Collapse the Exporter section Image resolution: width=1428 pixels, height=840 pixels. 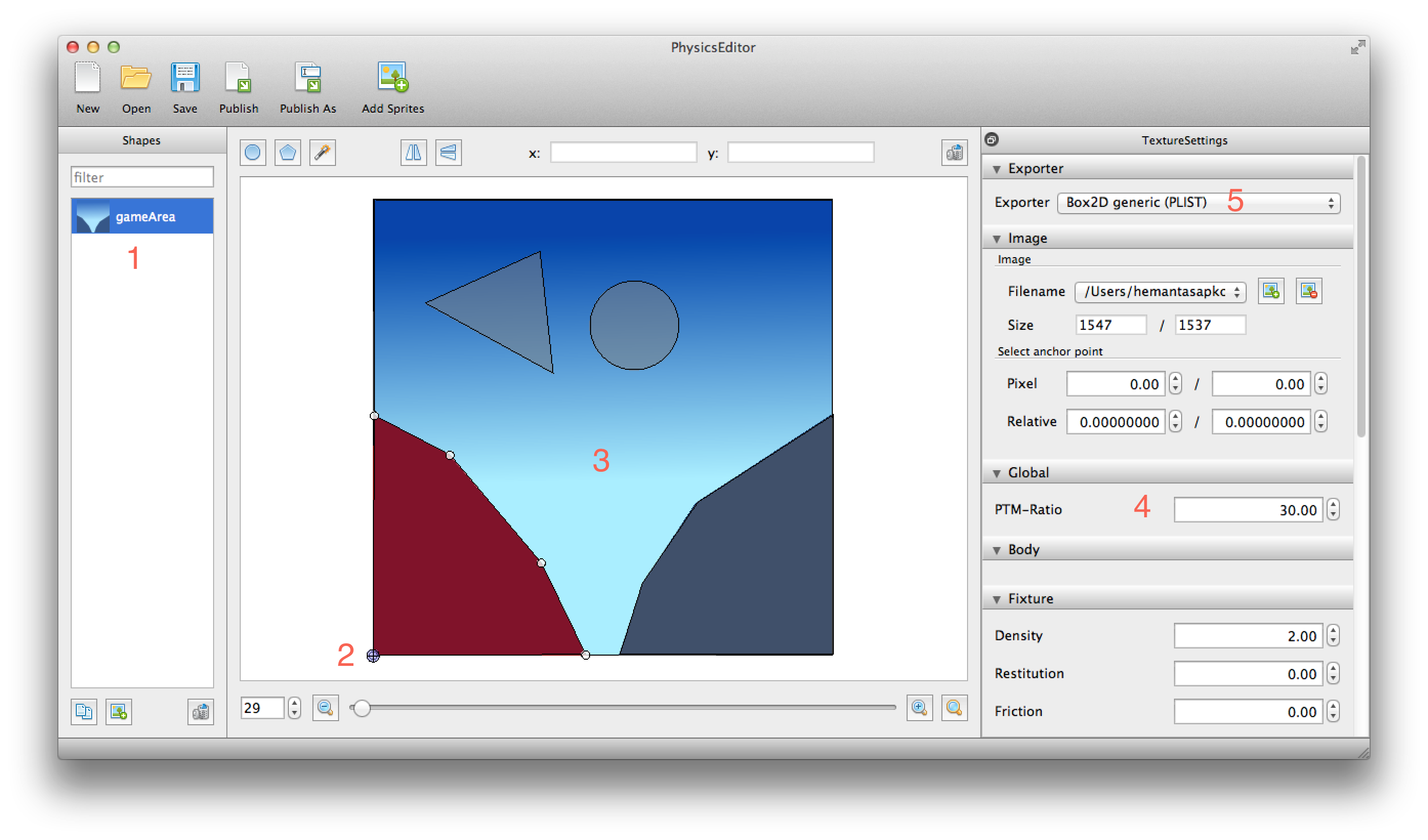[997, 169]
